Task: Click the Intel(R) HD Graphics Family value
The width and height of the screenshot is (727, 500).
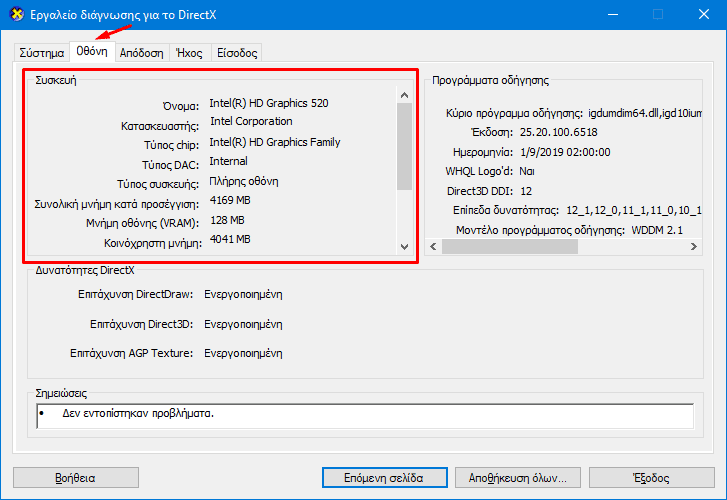Action: (x=275, y=142)
